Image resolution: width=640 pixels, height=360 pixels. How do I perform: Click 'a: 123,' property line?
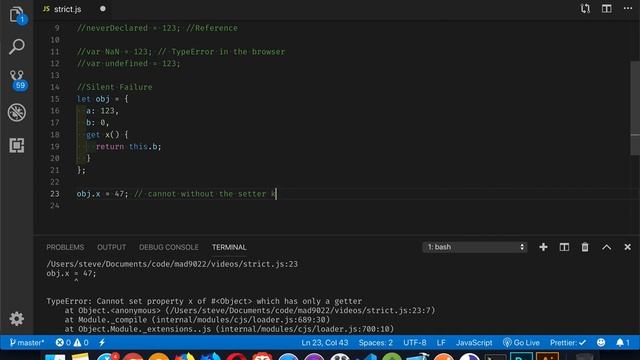click(x=102, y=111)
